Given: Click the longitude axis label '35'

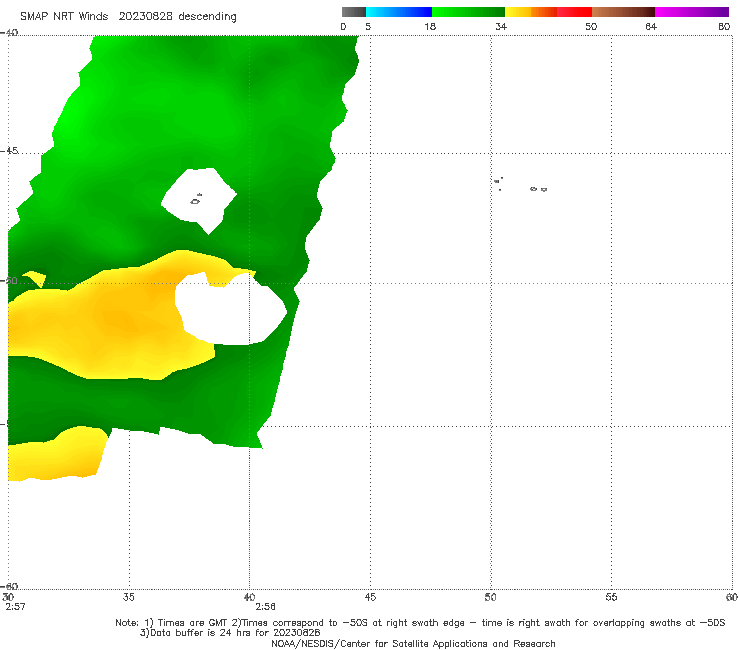Looking at the screenshot, I should click(x=128, y=597).
